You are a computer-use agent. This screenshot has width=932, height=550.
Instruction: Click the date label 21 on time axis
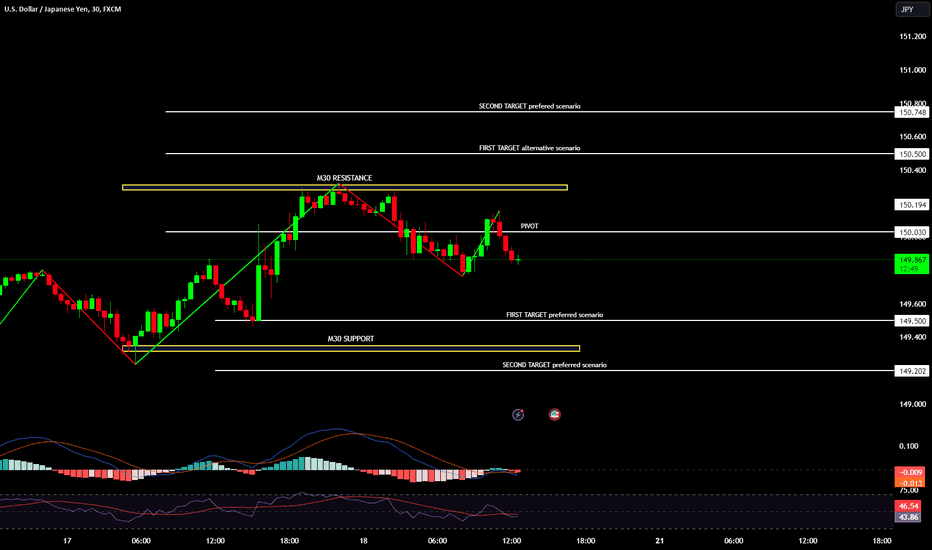pyautogui.click(x=659, y=540)
